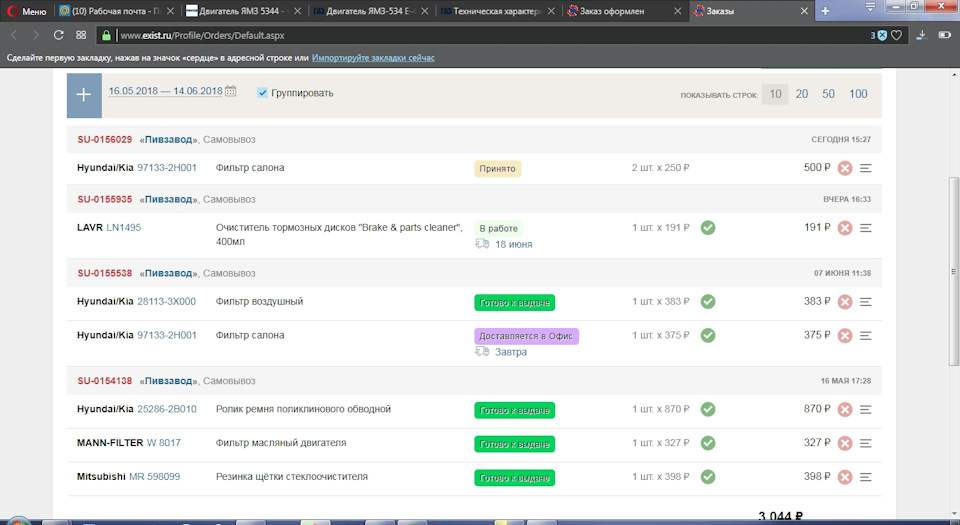Viewport: 960px width, 525px height.
Task: Switch to the Двигатель ЯМЗ-534 Е-4 tab
Action: click(370, 11)
